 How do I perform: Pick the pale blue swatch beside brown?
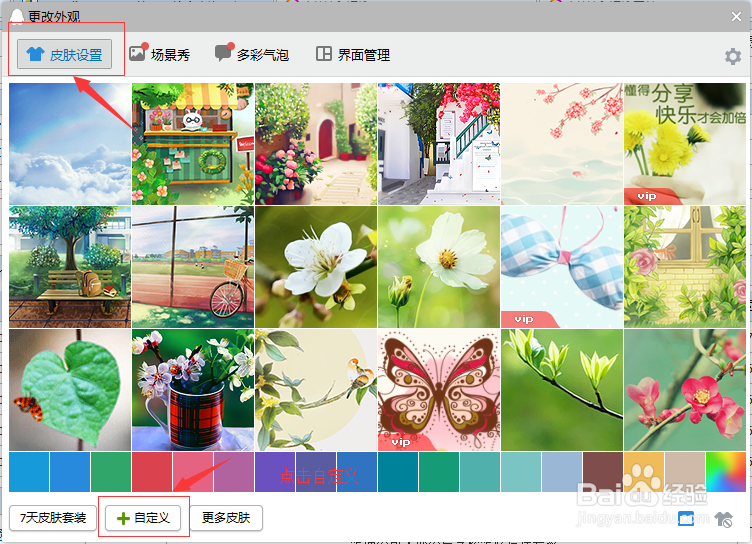[562, 472]
